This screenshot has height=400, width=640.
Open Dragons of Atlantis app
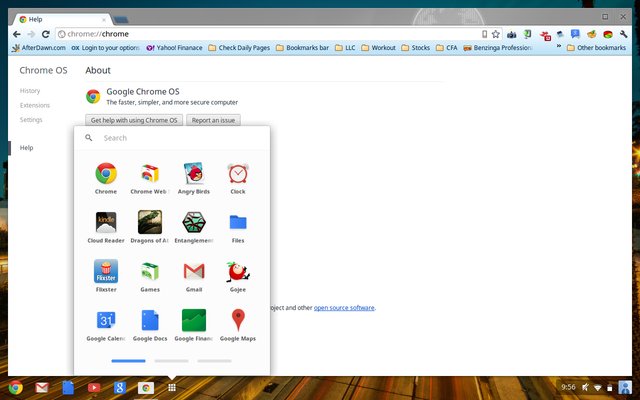pyautogui.click(x=150, y=227)
